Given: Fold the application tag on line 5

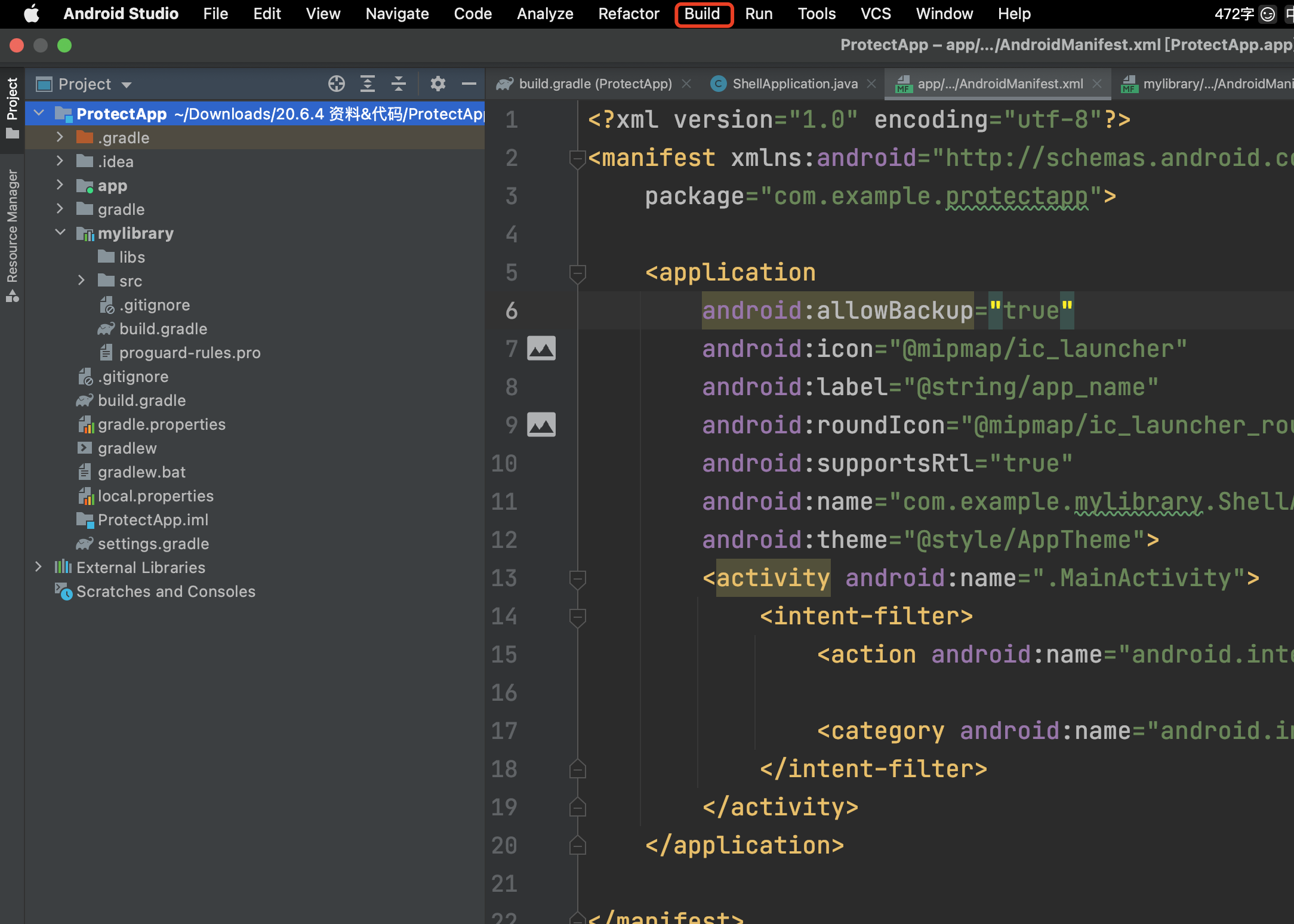Looking at the screenshot, I should tap(577, 273).
